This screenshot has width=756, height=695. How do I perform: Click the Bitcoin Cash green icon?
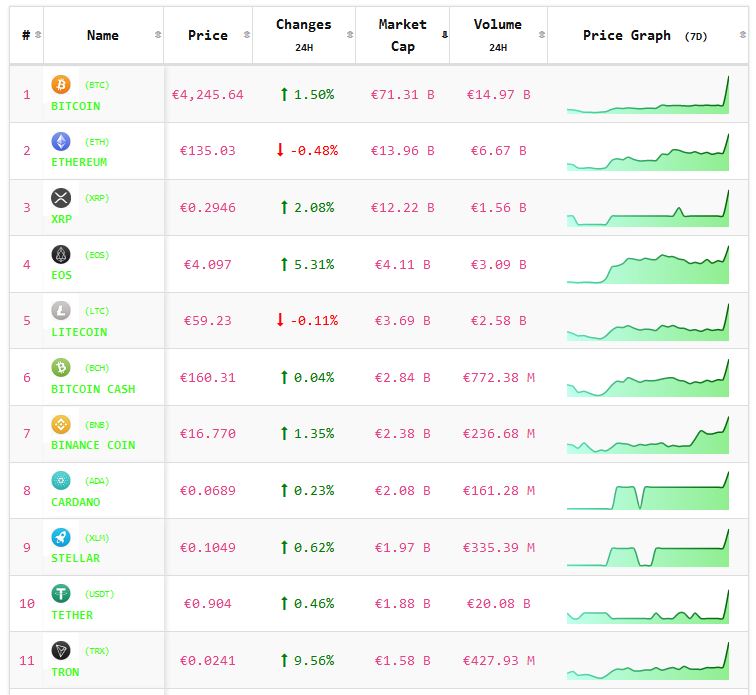tap(61, 368)
